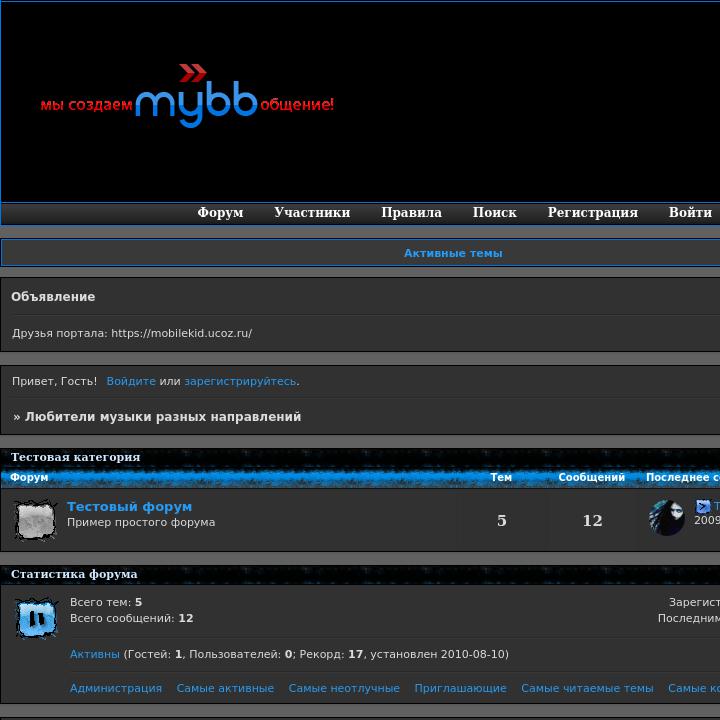Open the Активные темы link
This screenshot has height=720, width=720.
pos(453,253)
